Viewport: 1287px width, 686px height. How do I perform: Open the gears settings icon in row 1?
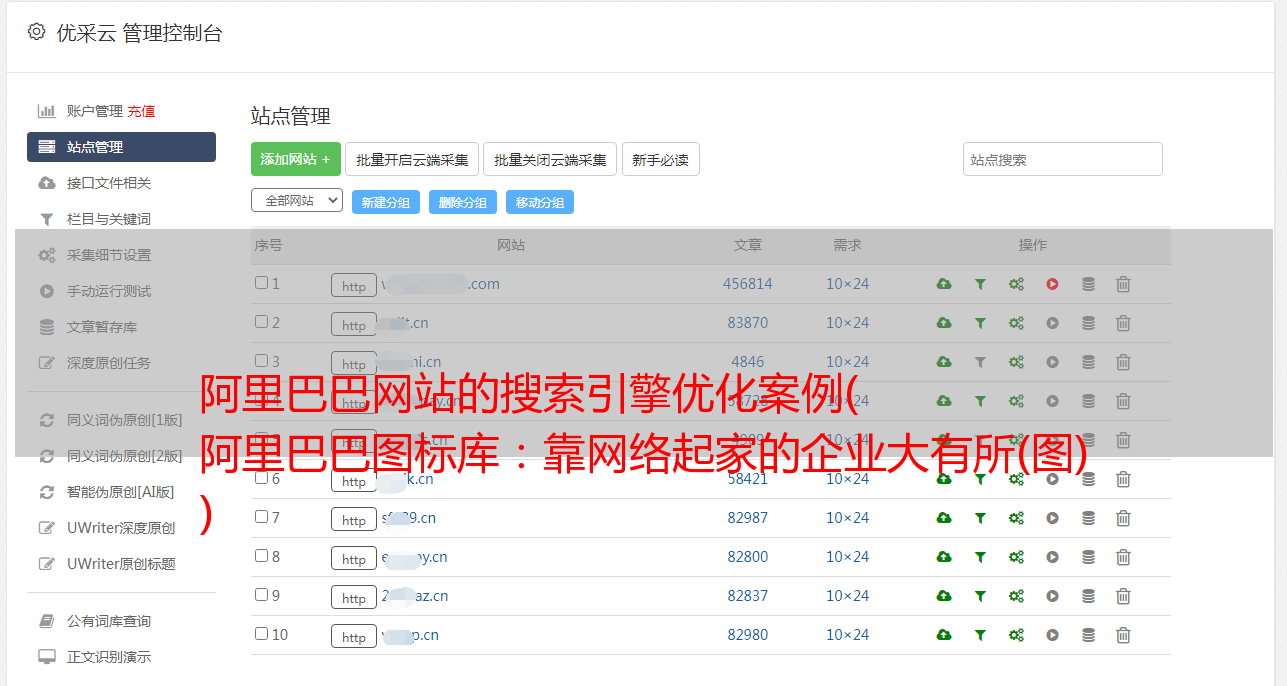pyautogui.click(x=1016, y=284)
